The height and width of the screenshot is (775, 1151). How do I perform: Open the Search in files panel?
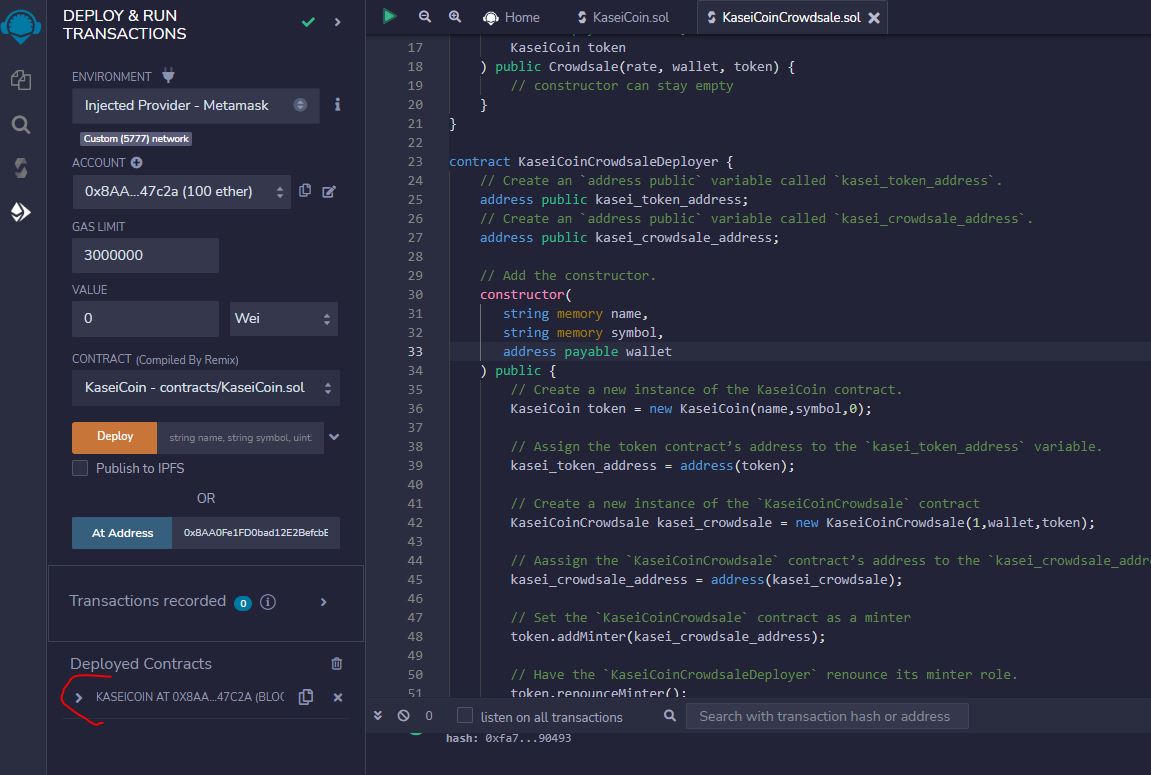click(22, 124)
